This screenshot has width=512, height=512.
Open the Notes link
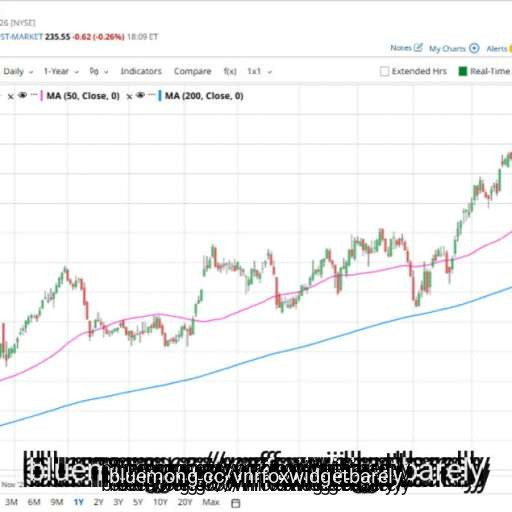pos(401,48)
